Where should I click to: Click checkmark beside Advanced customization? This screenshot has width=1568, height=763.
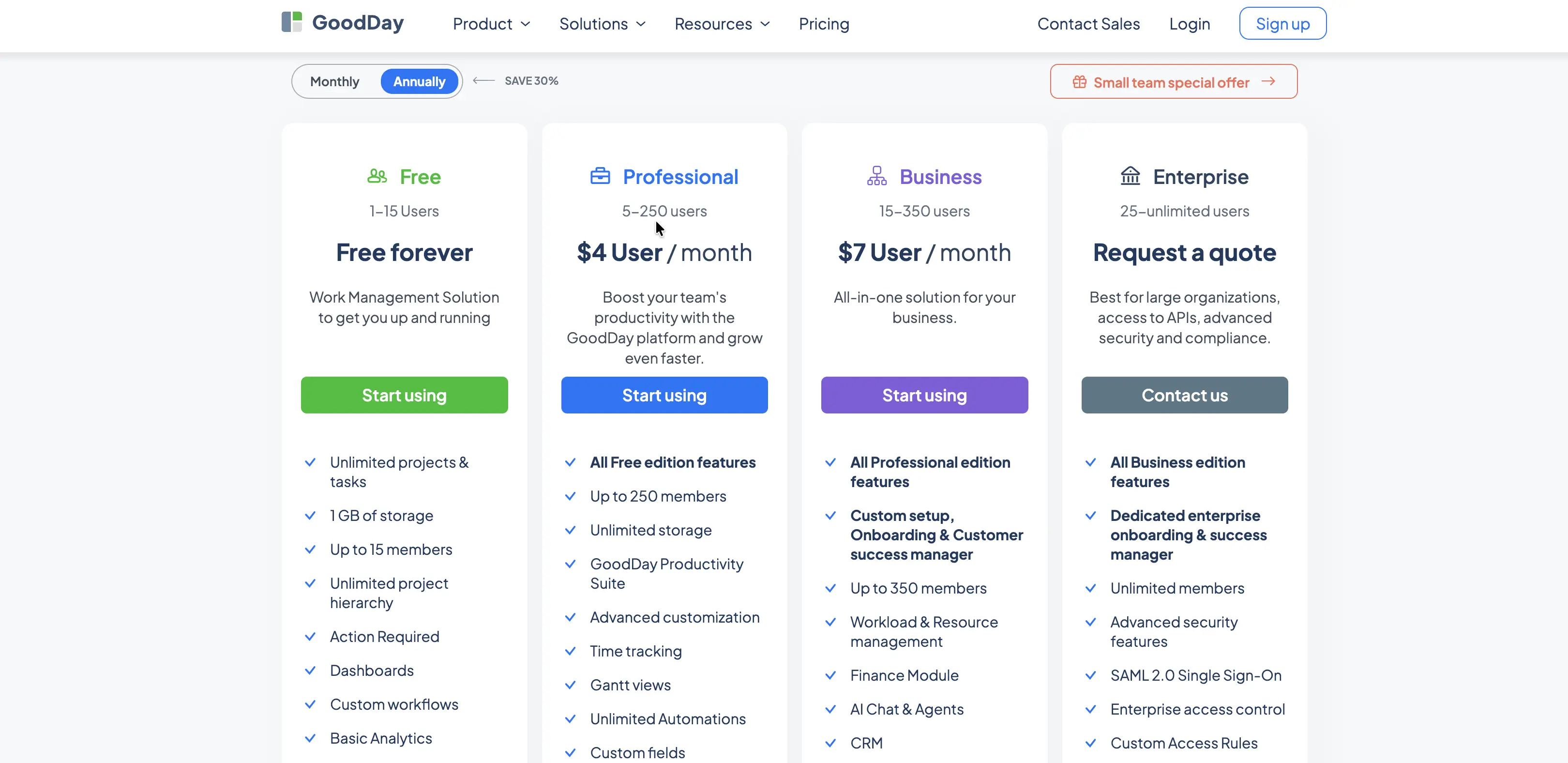[571, 617]
